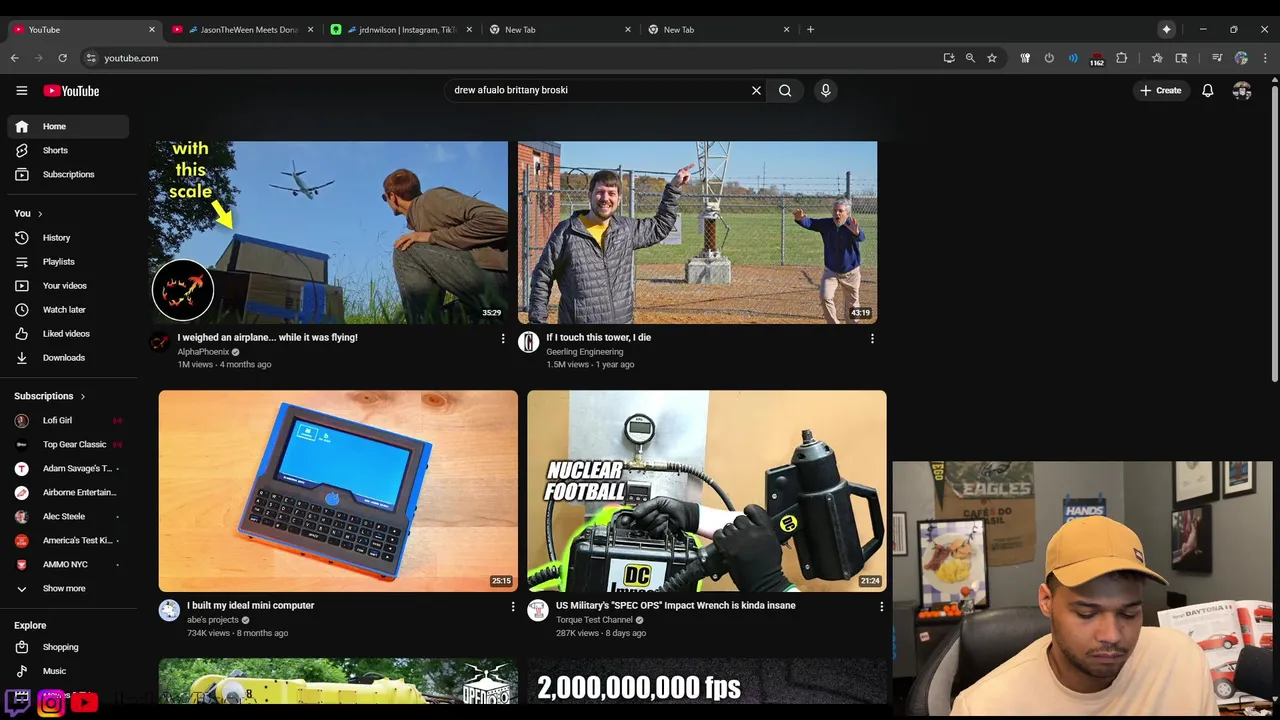Open a new browser tab
The width and height of the screenshot is (1280, 720).
click(x=810, y=30)
